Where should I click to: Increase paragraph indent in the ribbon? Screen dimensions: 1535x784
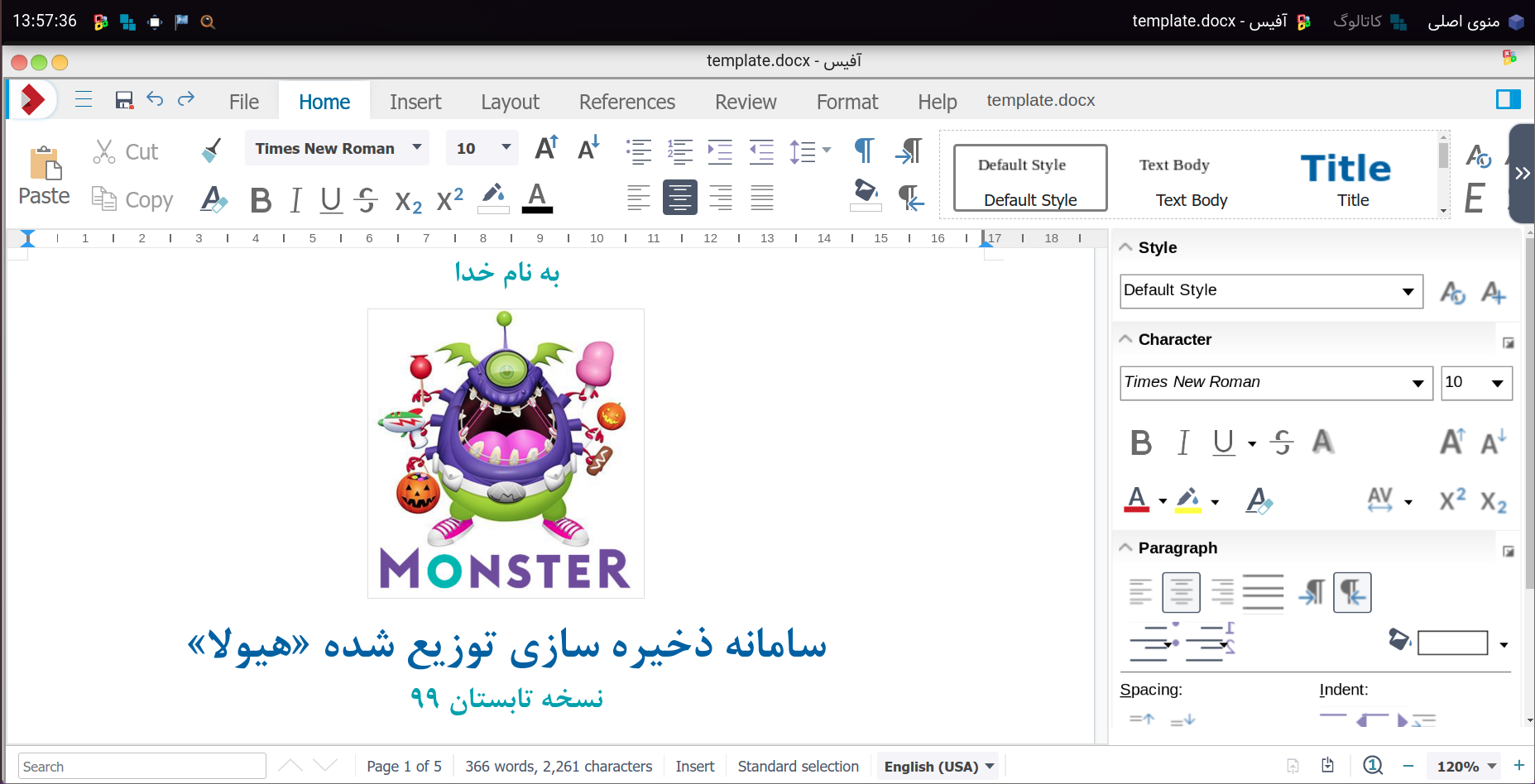(720, 151)
